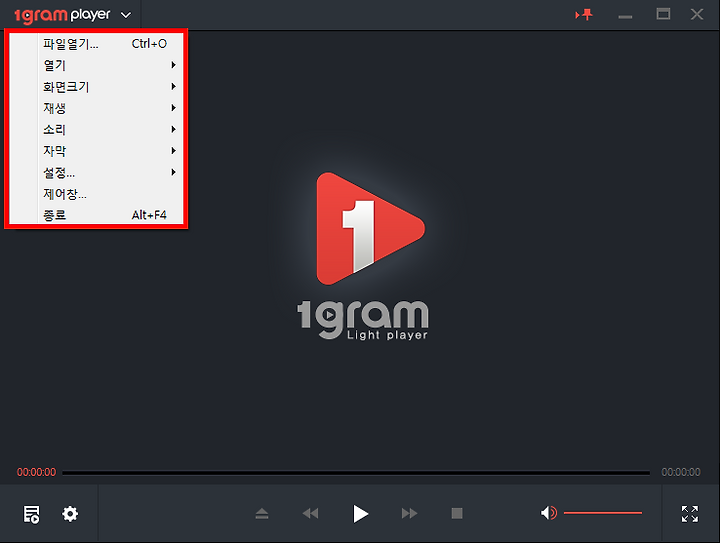Screen dimensions: 720x543
Task: Expand the 화면크기 submenu
Action: 96,86
